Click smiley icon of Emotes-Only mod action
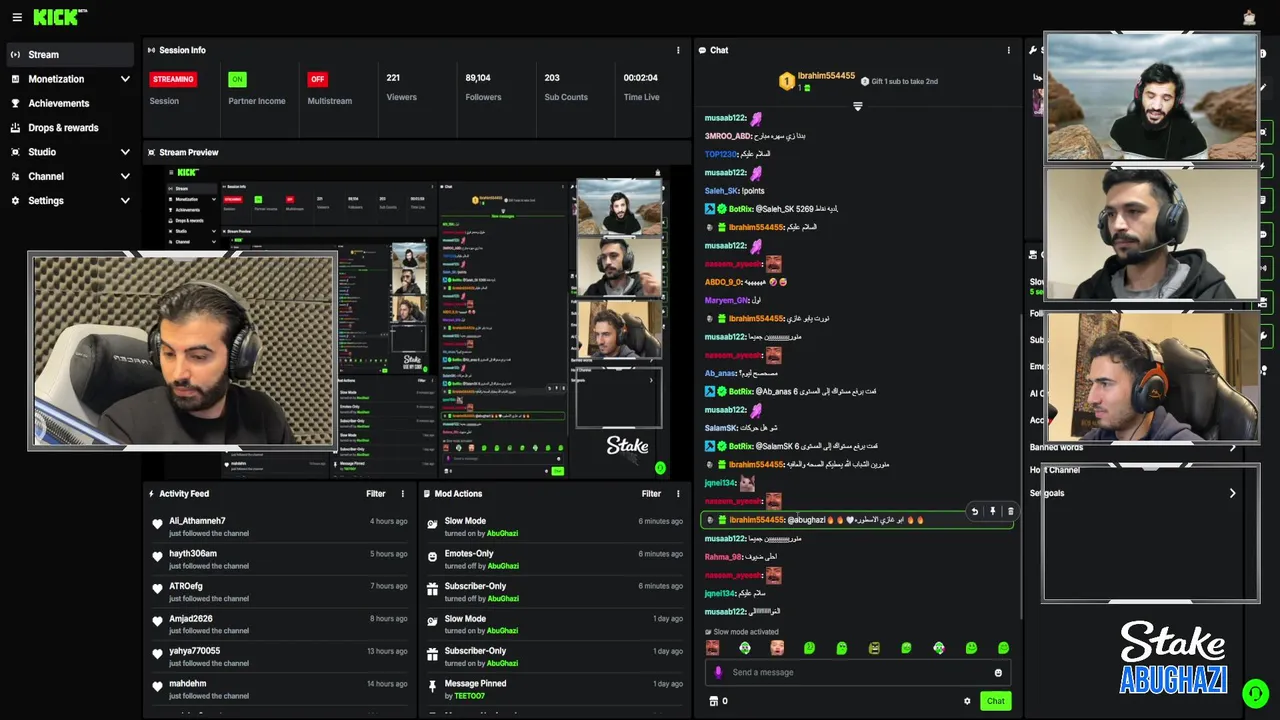 (x=432, y=557)
